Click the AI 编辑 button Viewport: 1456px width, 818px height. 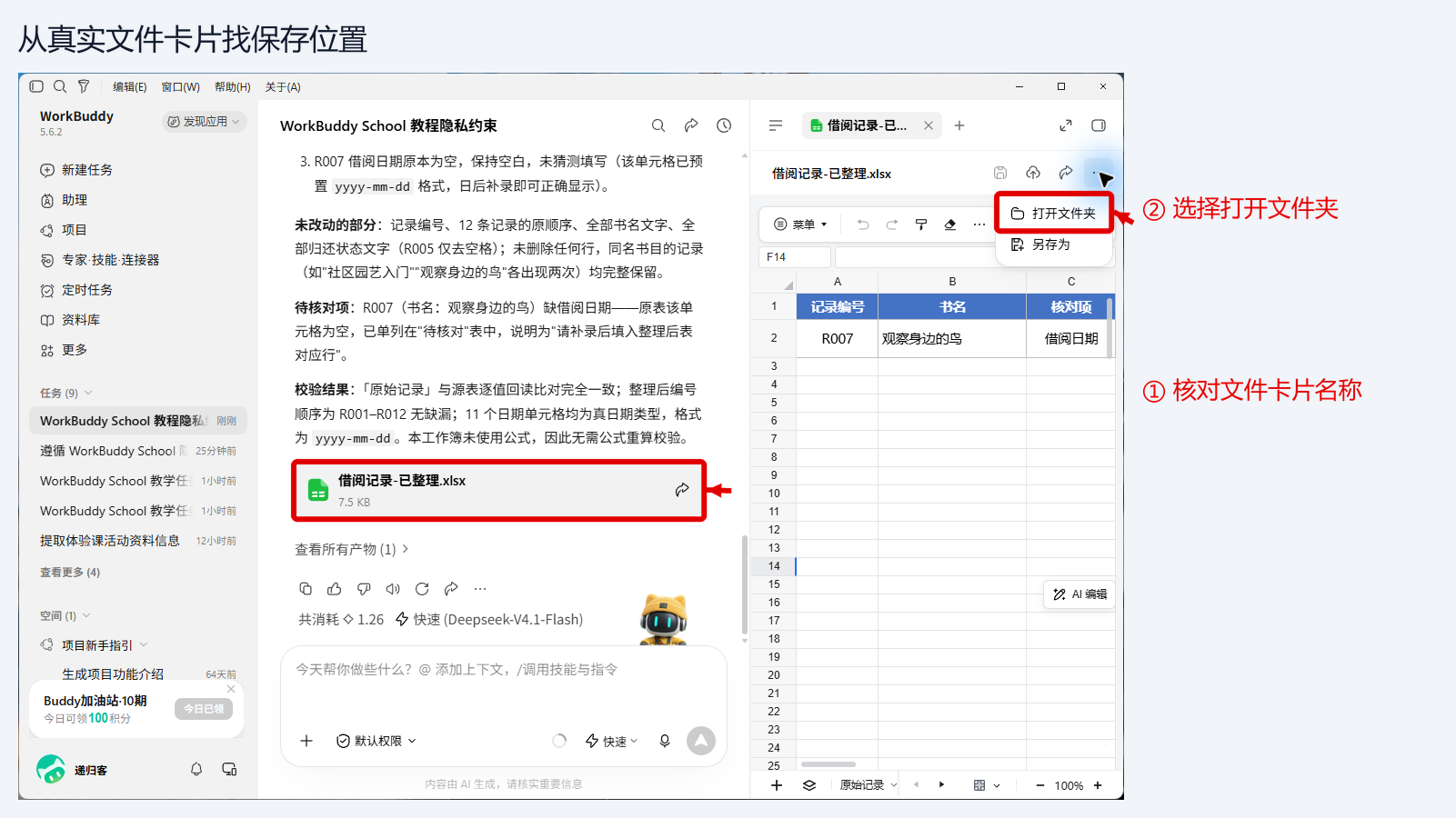pos(1079,594)
